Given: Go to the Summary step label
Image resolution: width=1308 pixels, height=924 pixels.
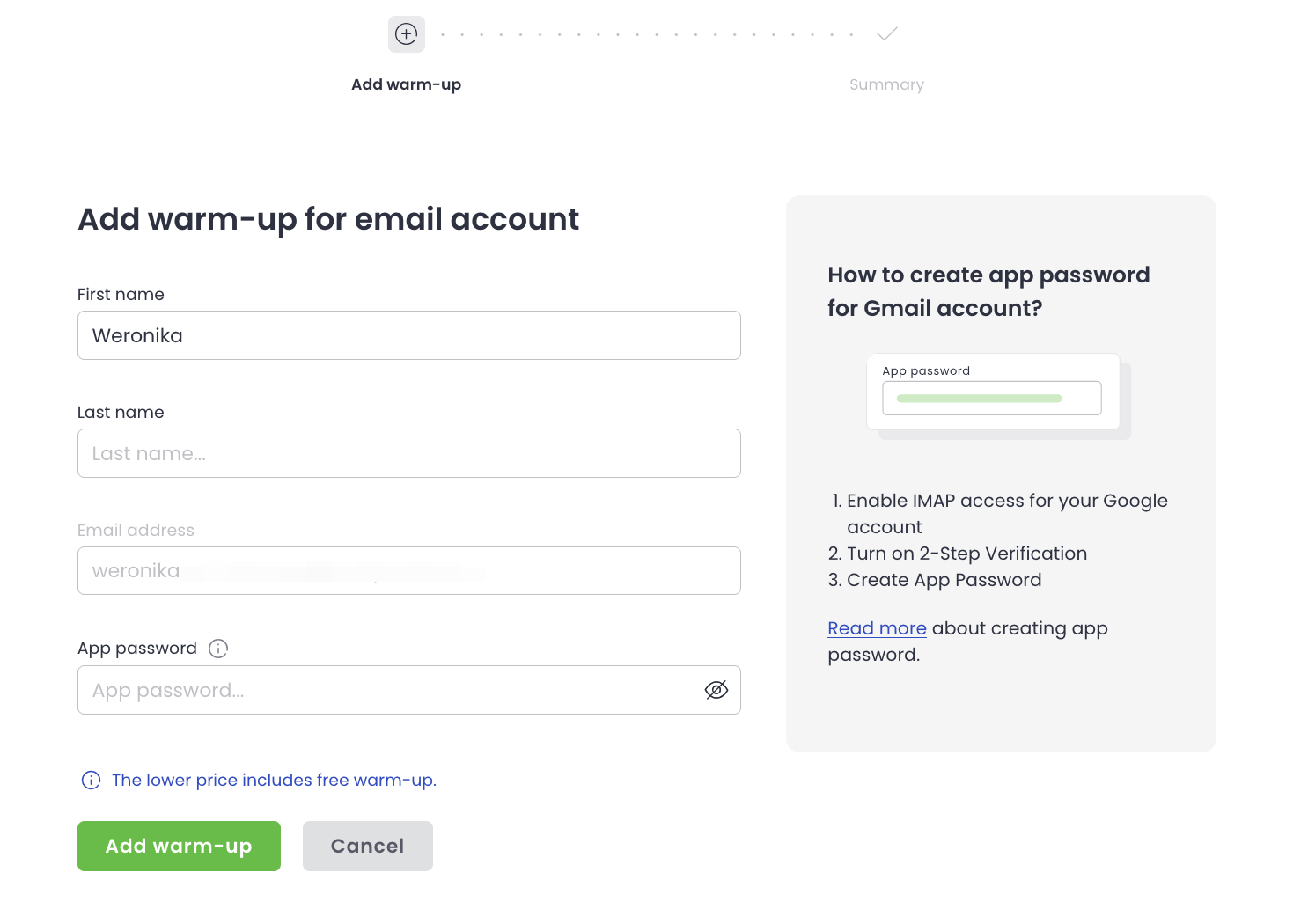Looking at the screenshot, I should [886, 84].
